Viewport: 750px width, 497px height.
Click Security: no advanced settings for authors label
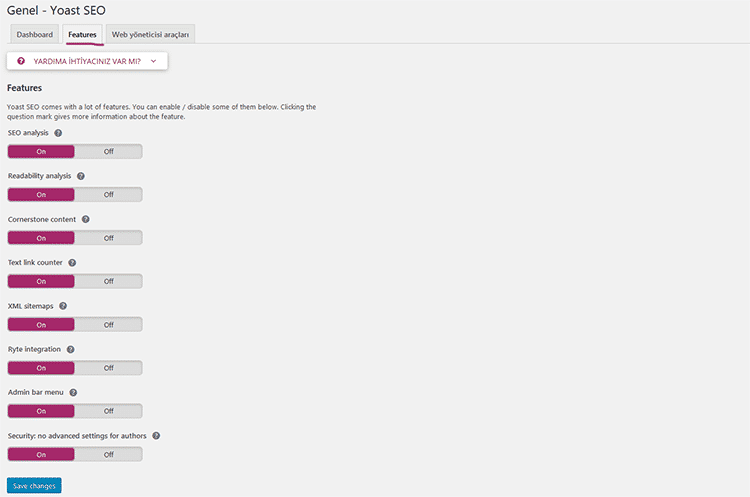(x=77, y=436)
